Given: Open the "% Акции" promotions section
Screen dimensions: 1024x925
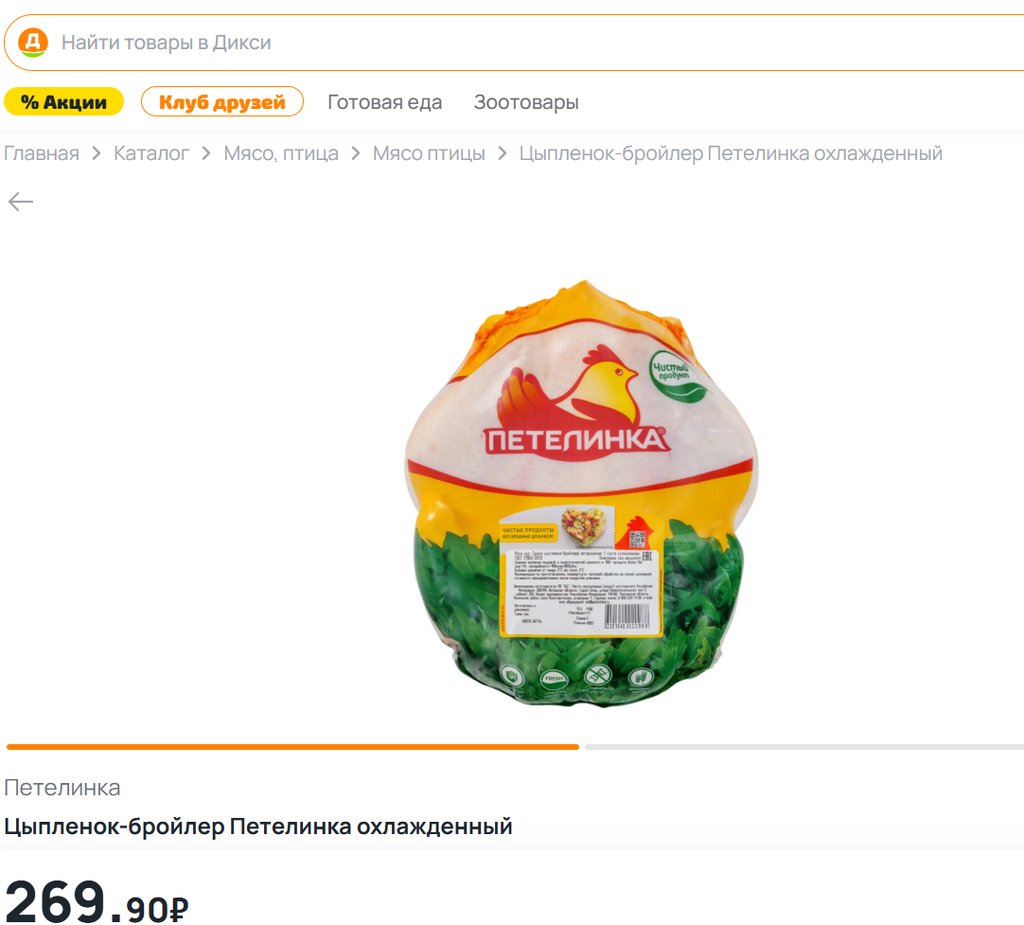Looking at the screenshot, I should 64,102.
